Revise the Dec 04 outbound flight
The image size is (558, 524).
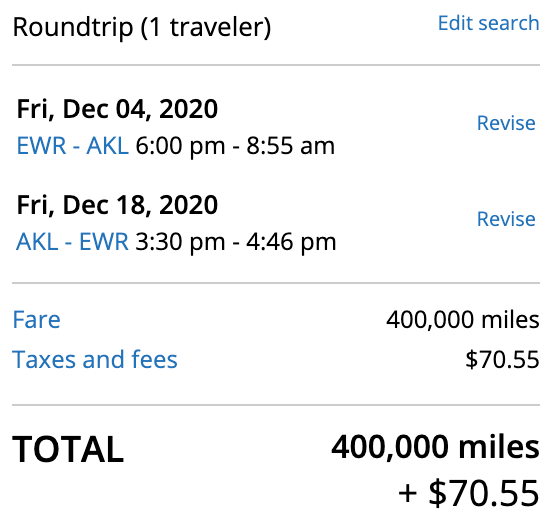point(506,123)
